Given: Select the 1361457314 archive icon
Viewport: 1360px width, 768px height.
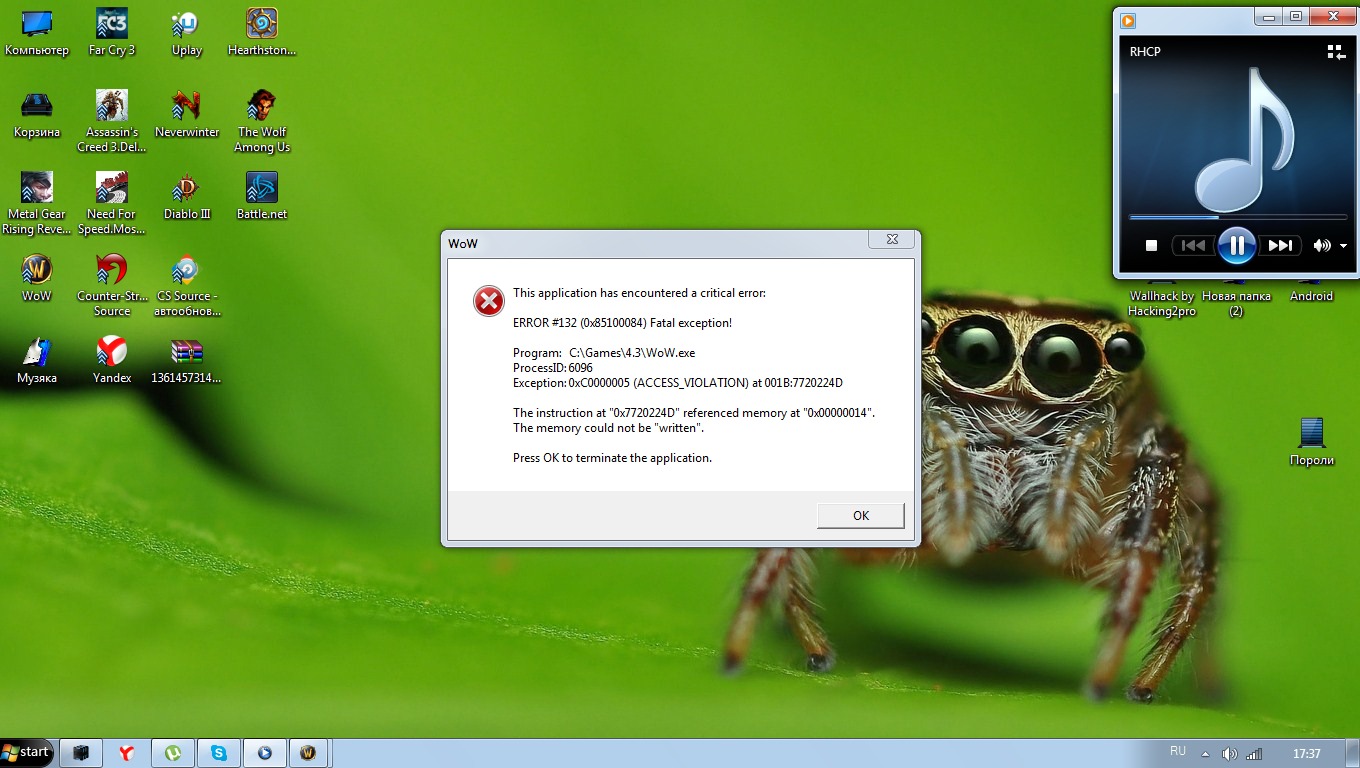Looking at the screenshot, I should [187, 361].
